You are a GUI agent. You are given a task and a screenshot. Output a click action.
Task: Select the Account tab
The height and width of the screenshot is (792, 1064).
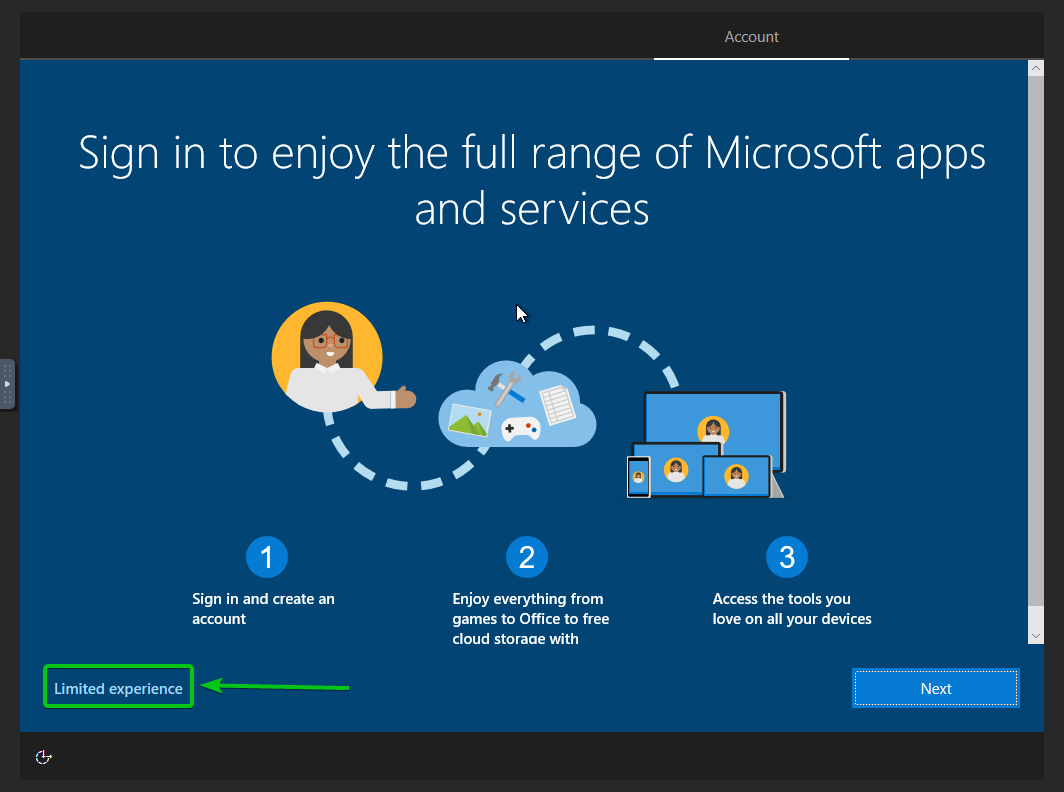pos(751,37)
